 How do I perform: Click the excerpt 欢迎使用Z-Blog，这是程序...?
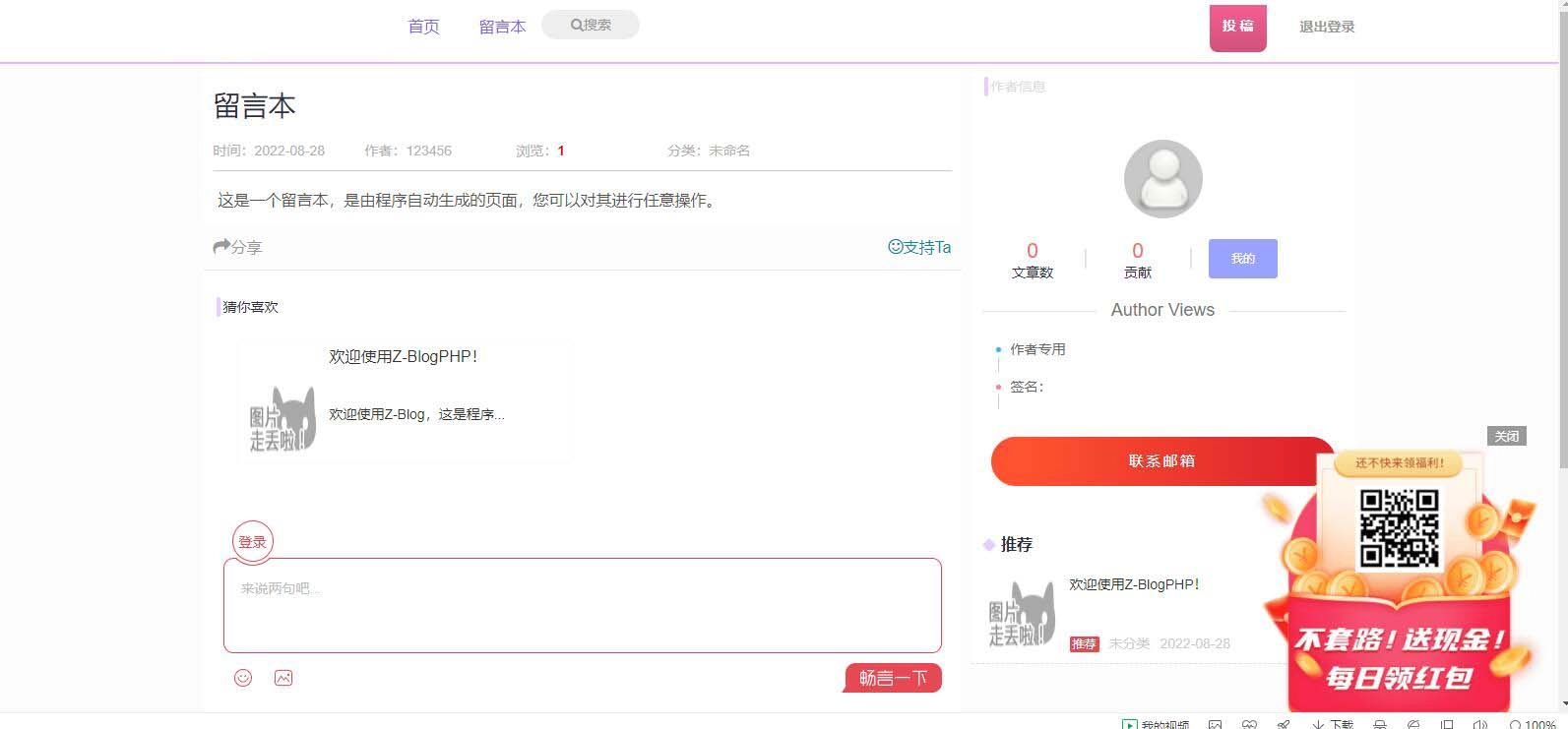[x=416, y=414]
